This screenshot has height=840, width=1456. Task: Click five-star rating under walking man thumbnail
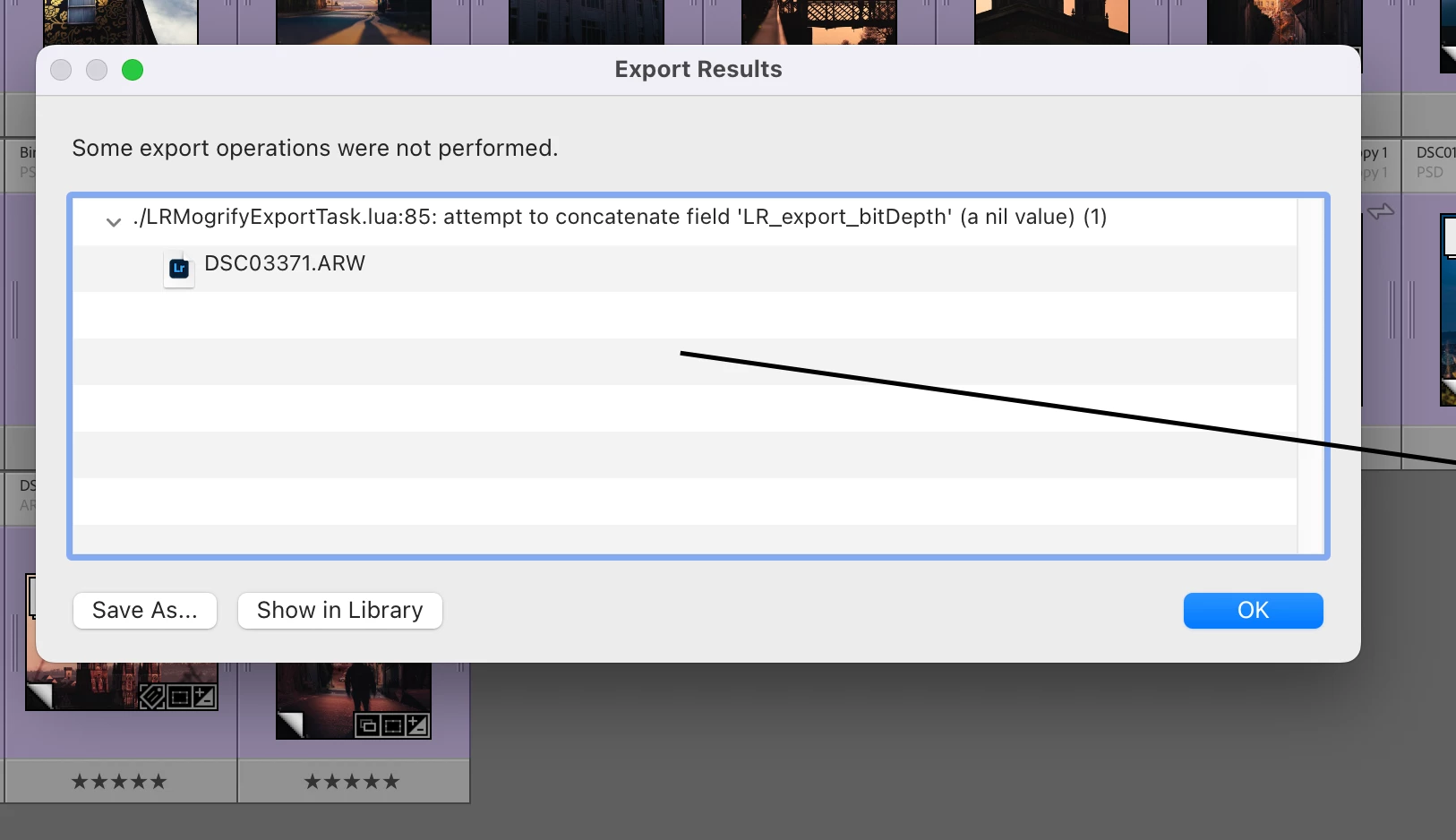click(x=352, y=782)
